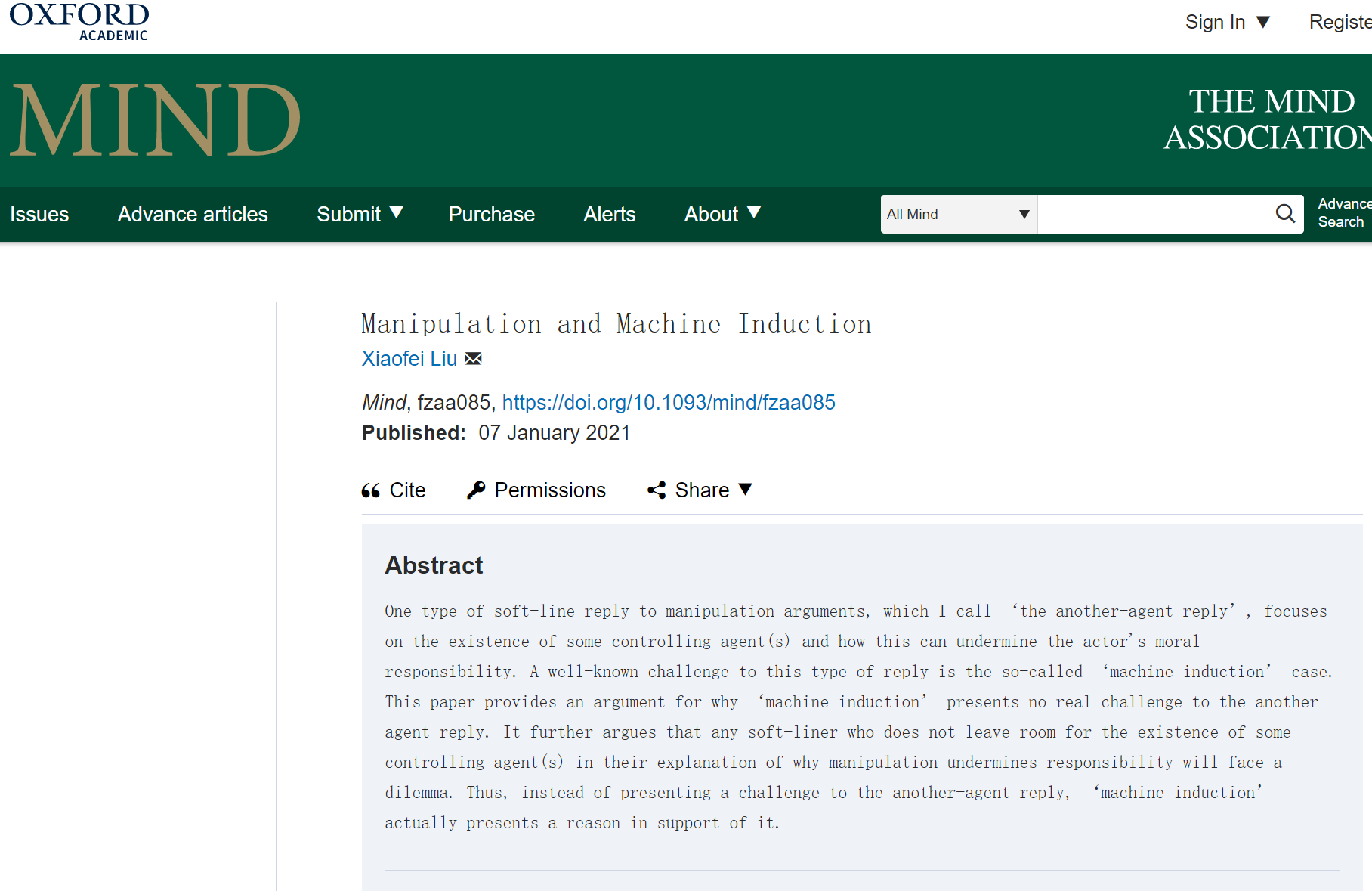The height and width of the screenshot is (891, 1372).
Task: Click the Permissions link text
Action: pyautogui.click(x=550, y=490)
